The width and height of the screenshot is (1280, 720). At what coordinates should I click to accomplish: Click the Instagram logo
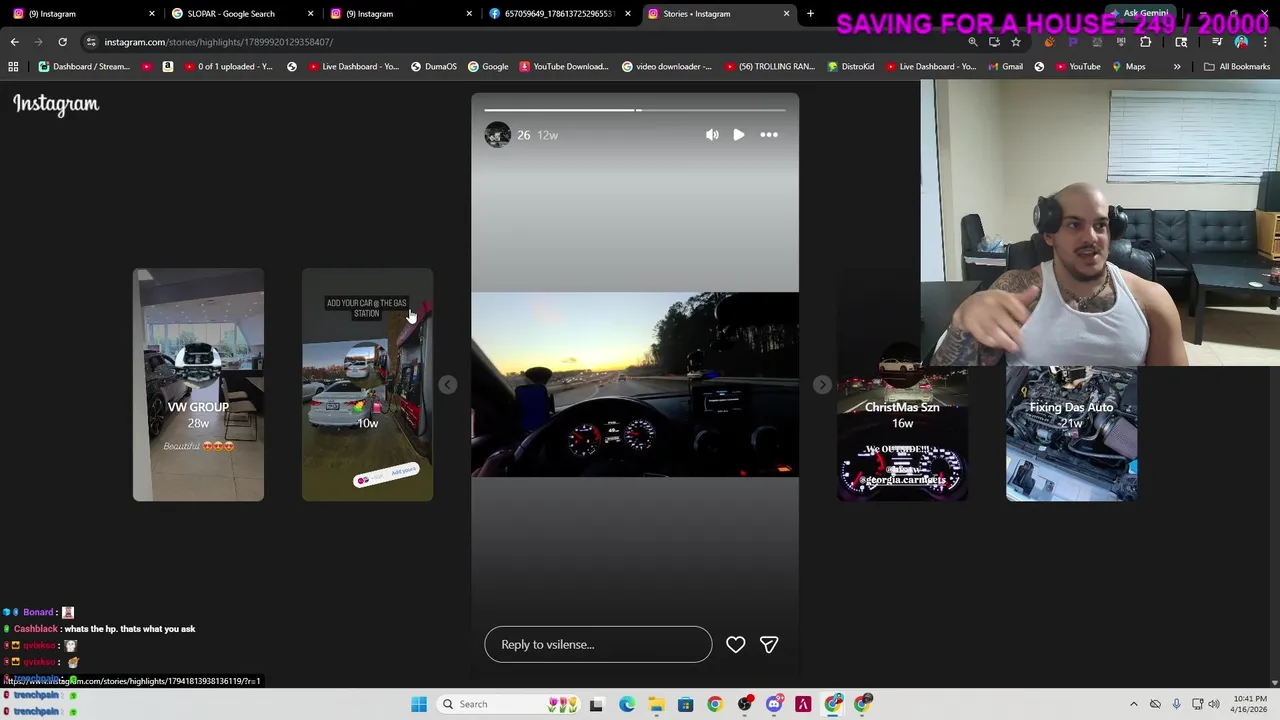(56, 104)
